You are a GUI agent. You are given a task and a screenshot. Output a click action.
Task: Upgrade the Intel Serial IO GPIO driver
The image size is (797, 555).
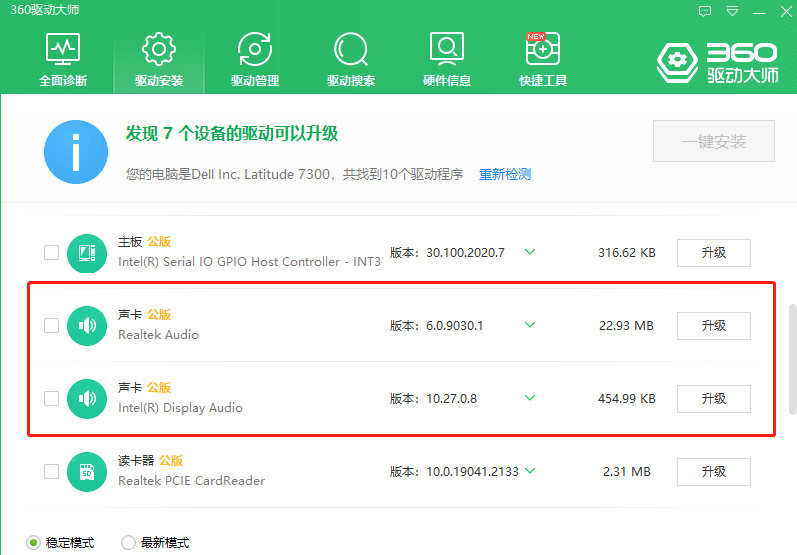click(714, 253)
